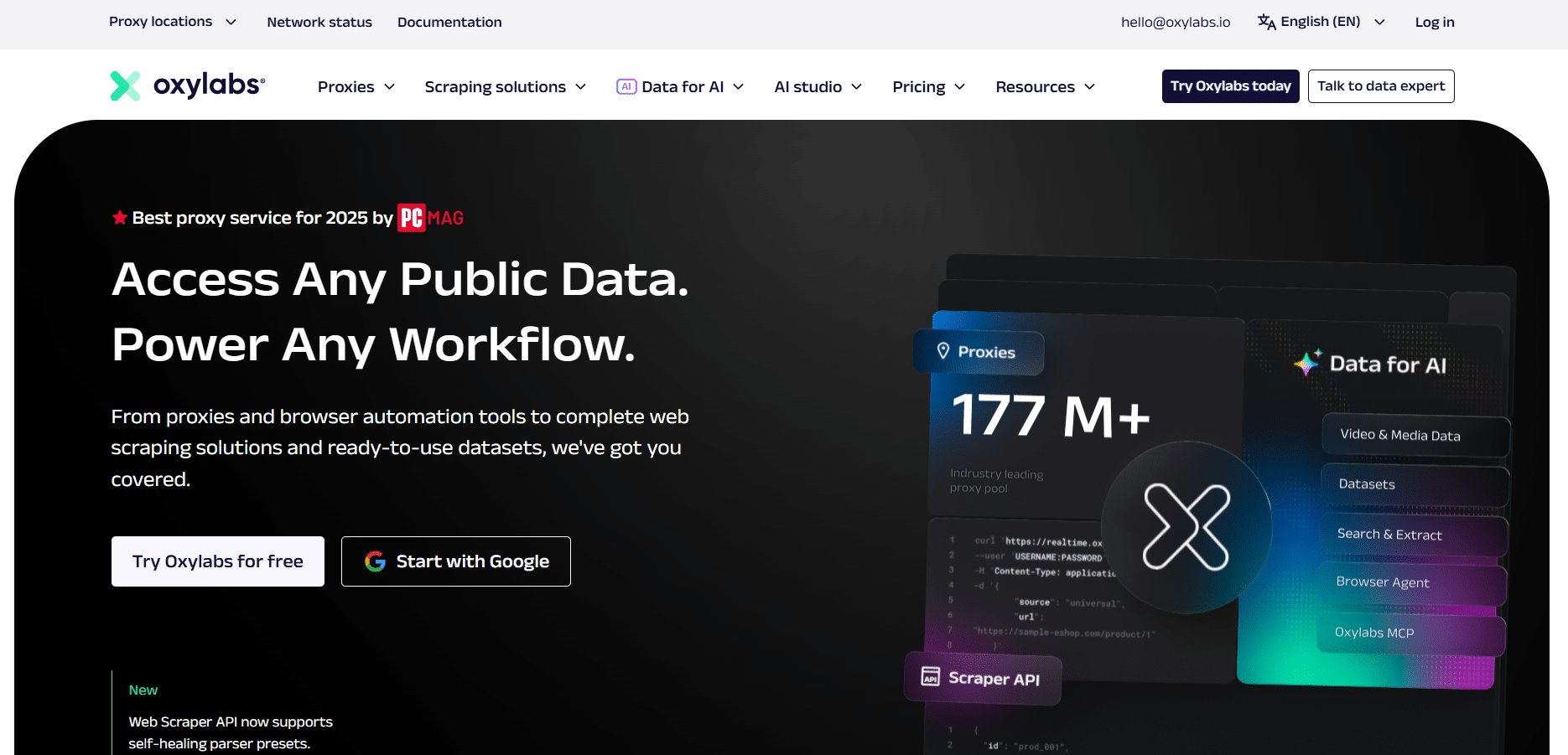
Task: Click the AI badge icon beside Data for AI
Action: pos(626,86)
